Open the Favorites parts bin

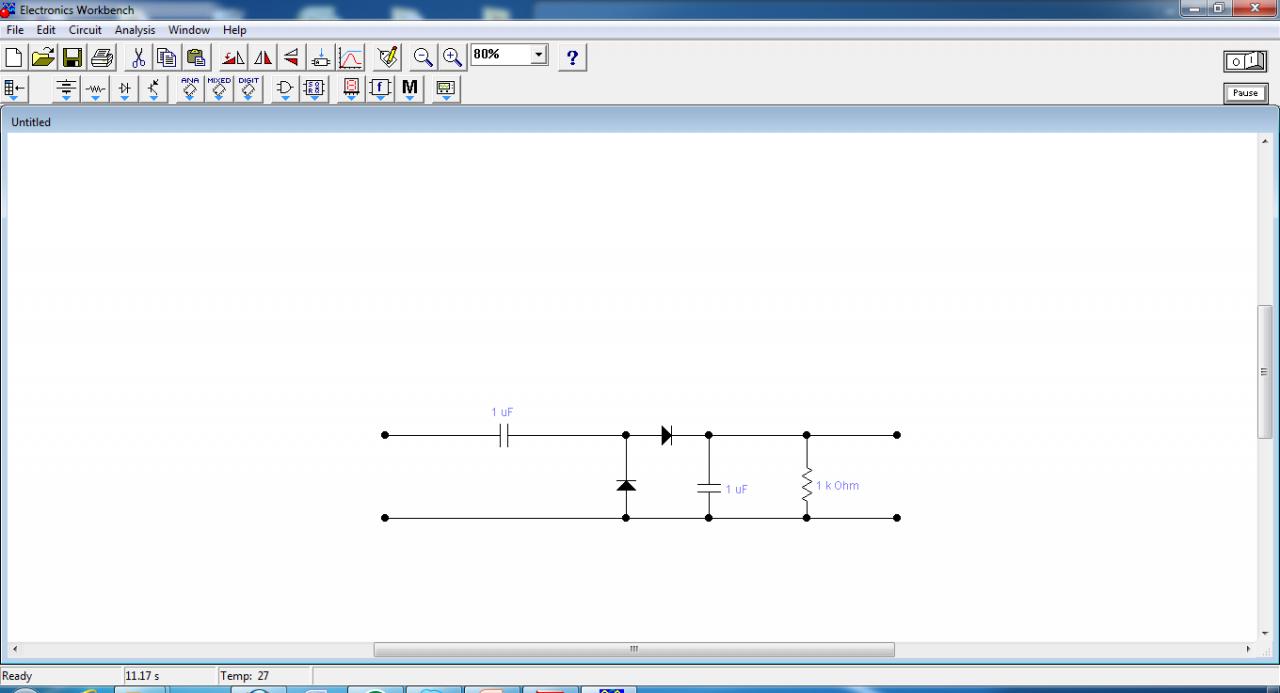[15, 90]
